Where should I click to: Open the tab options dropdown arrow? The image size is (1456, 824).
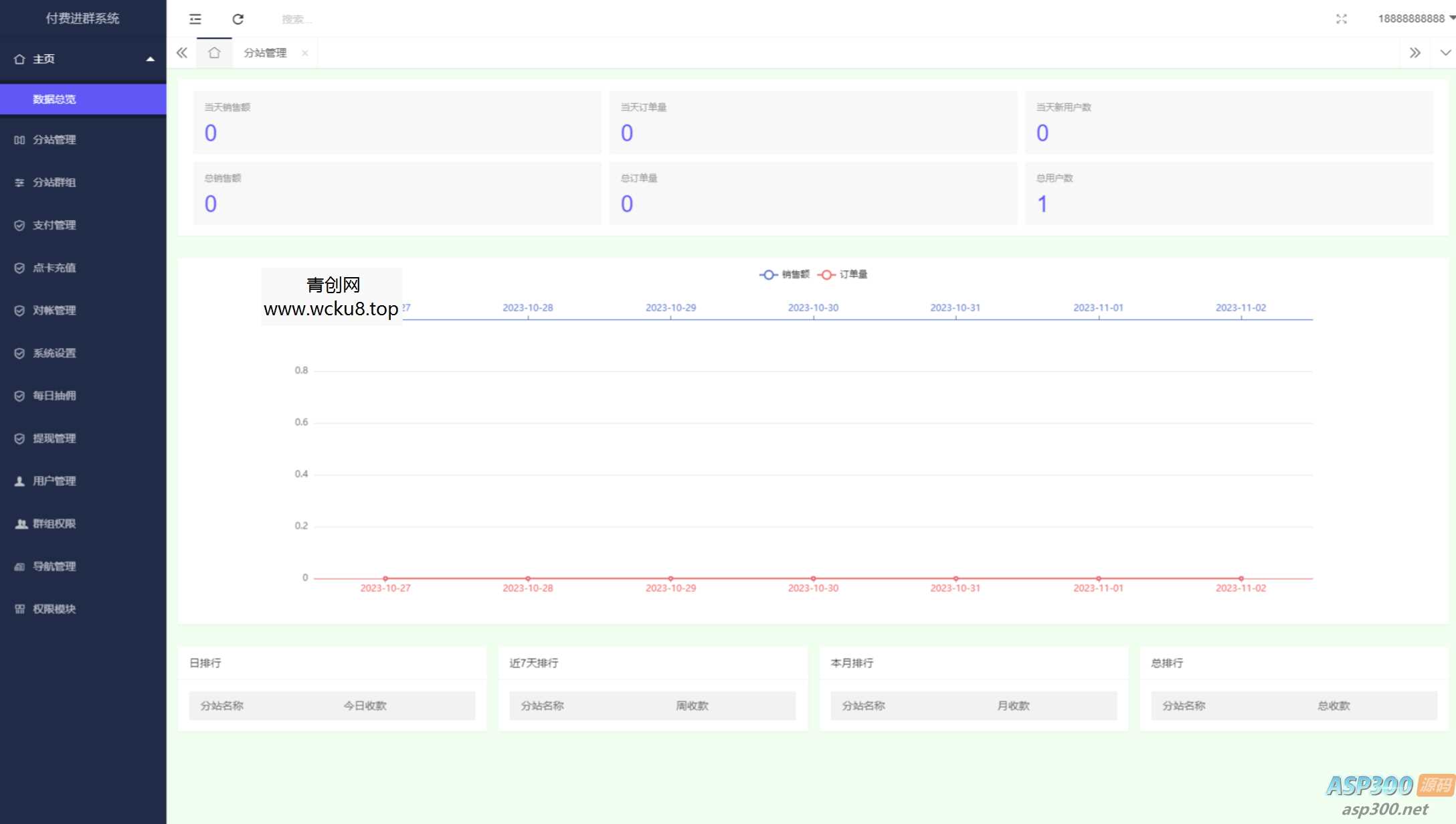click(x=1445, y=53)
